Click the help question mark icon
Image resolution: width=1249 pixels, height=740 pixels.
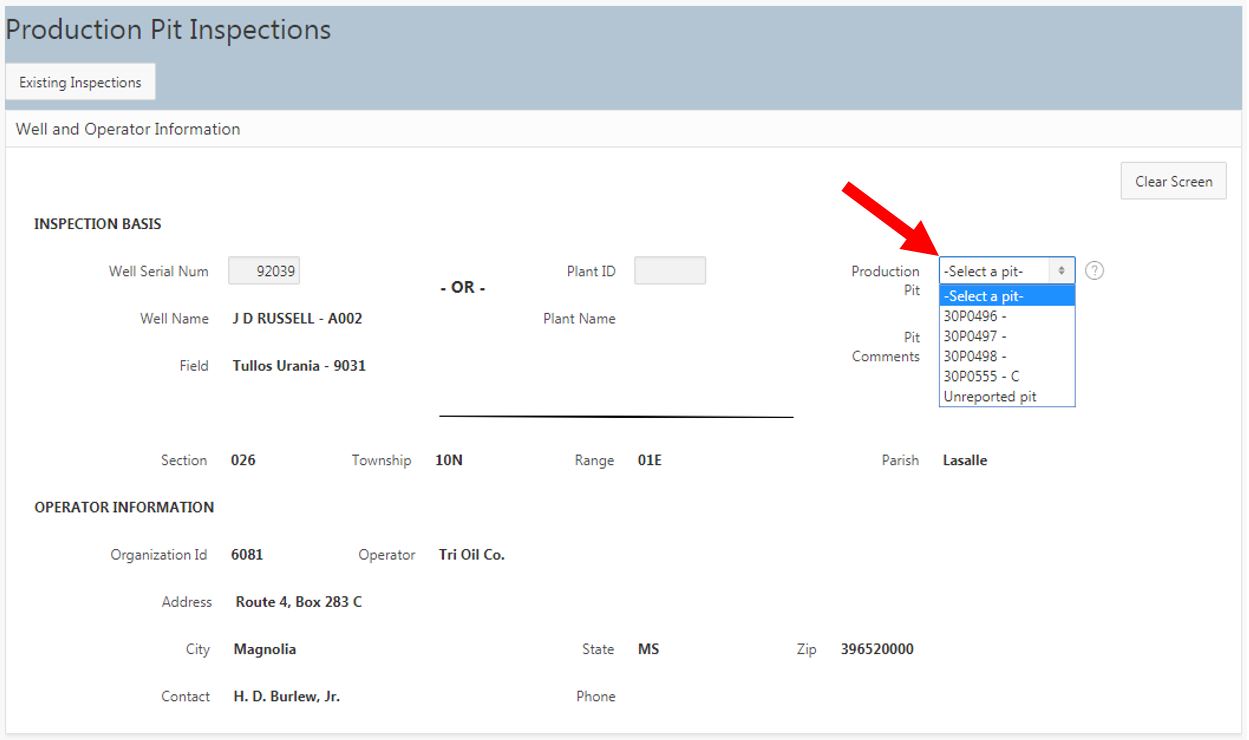(x=1094, y=271)
